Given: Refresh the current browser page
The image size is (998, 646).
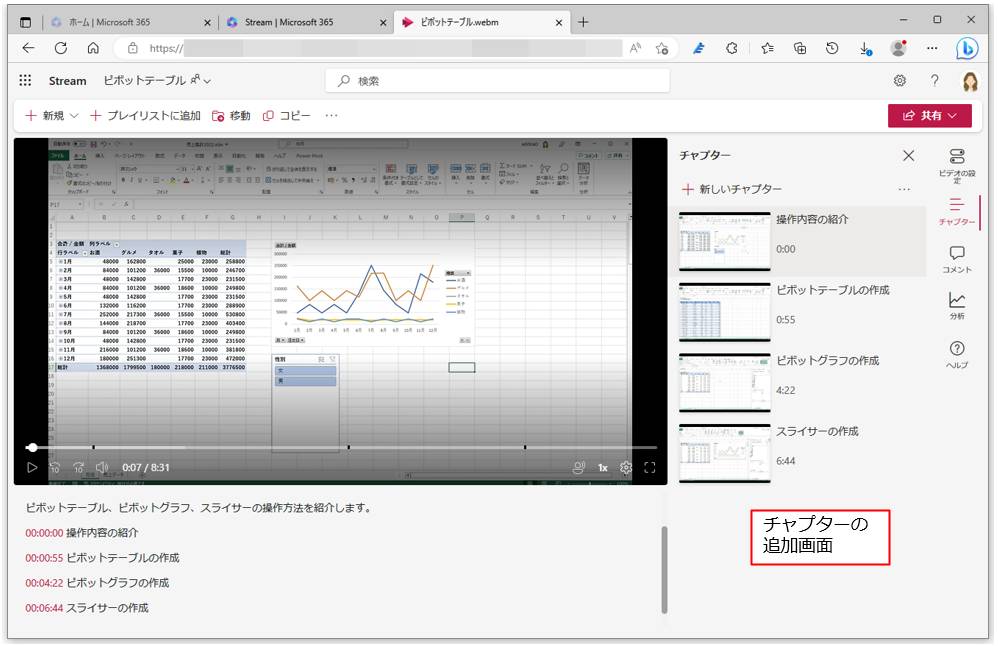Looking at the screenshot, I should click(x=61, y=48).
